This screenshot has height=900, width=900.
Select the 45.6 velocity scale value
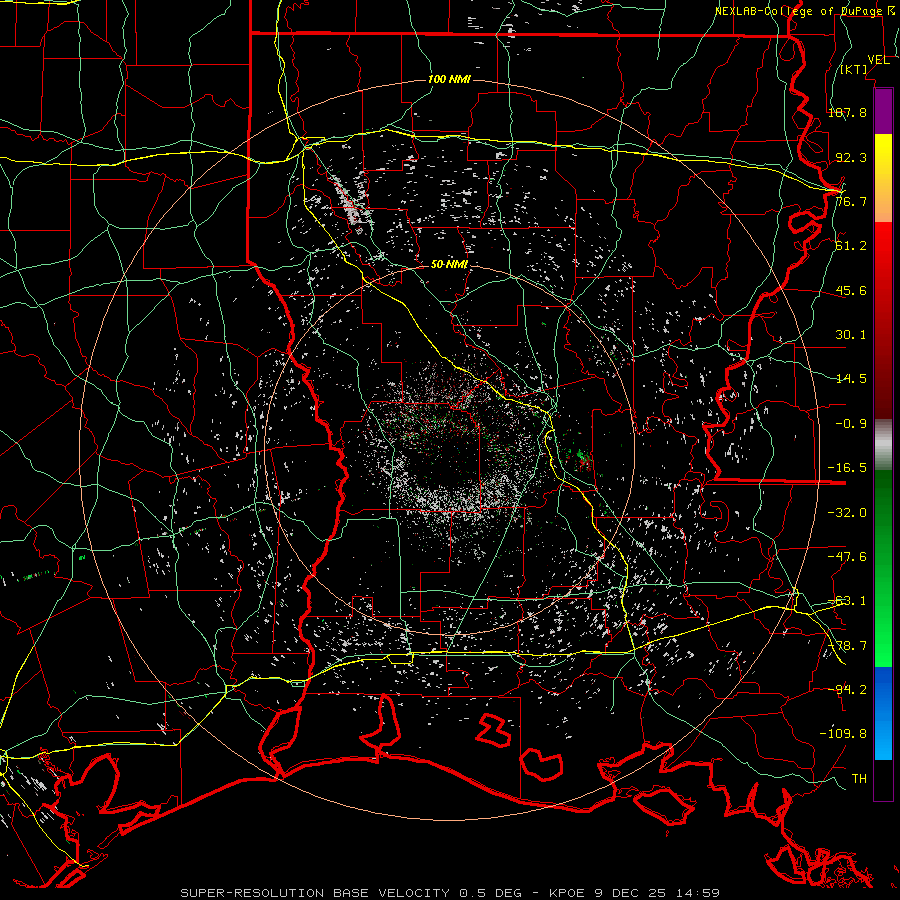click(851, 290)
